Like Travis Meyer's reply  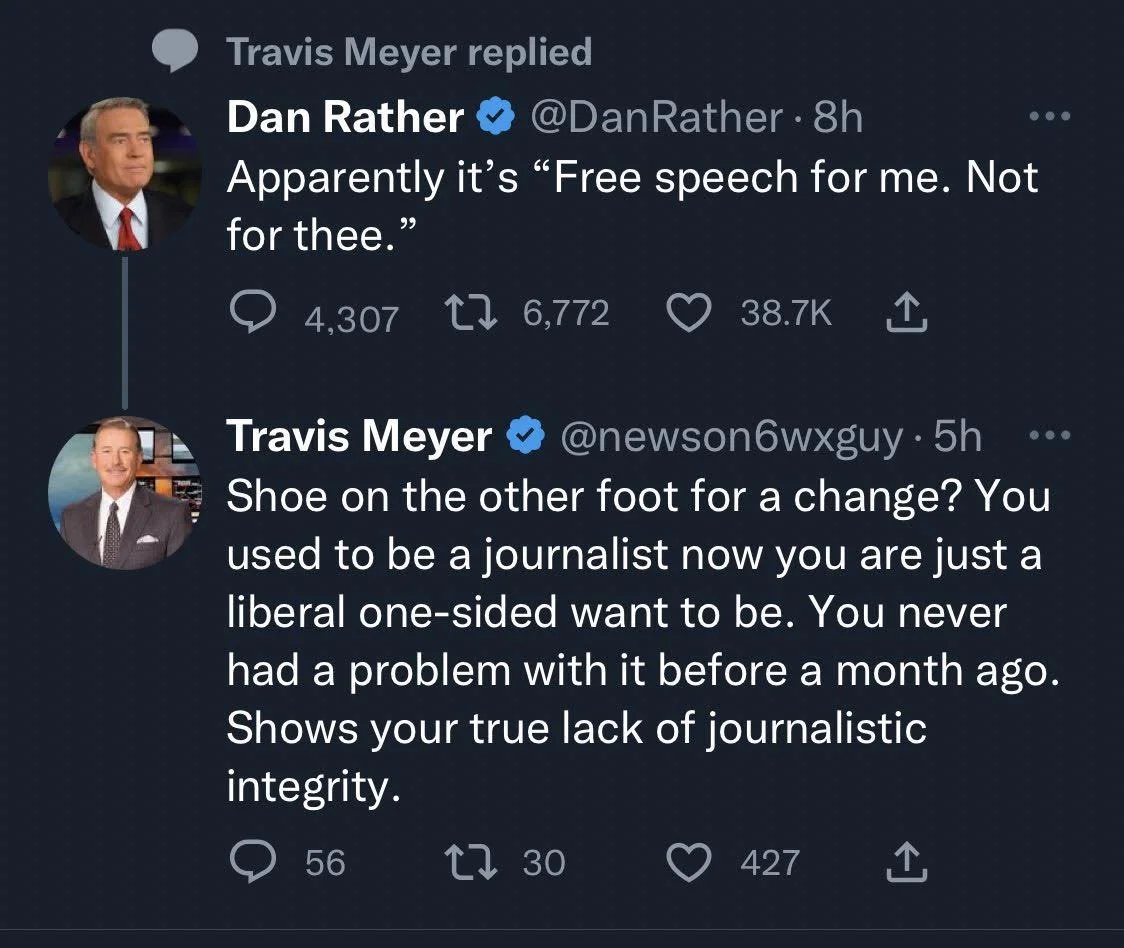[x=689, y=861]
